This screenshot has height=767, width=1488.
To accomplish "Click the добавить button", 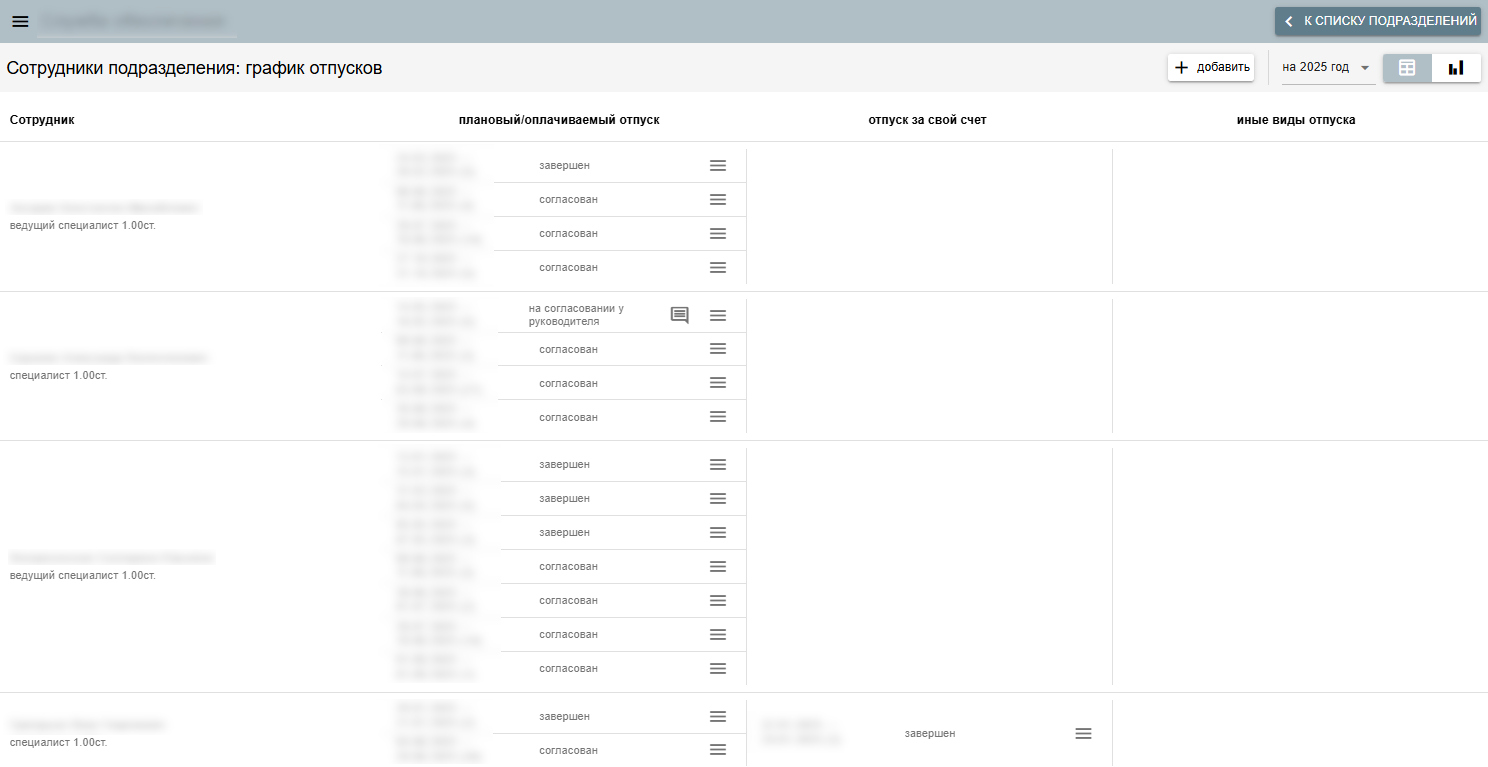I will pyautogui.click(x=1211, y=67).
